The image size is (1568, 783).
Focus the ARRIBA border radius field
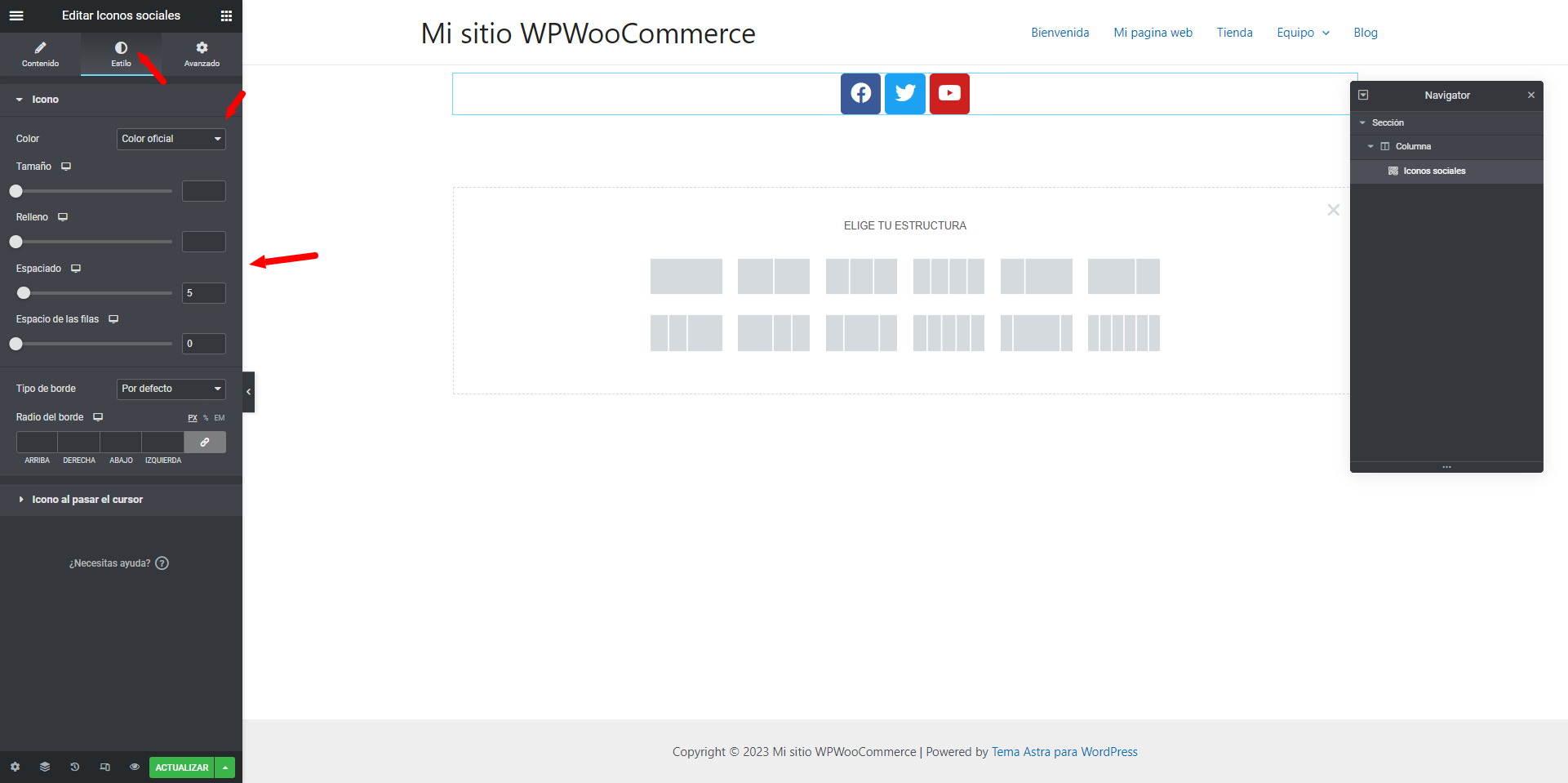click(x=37, y=442)
